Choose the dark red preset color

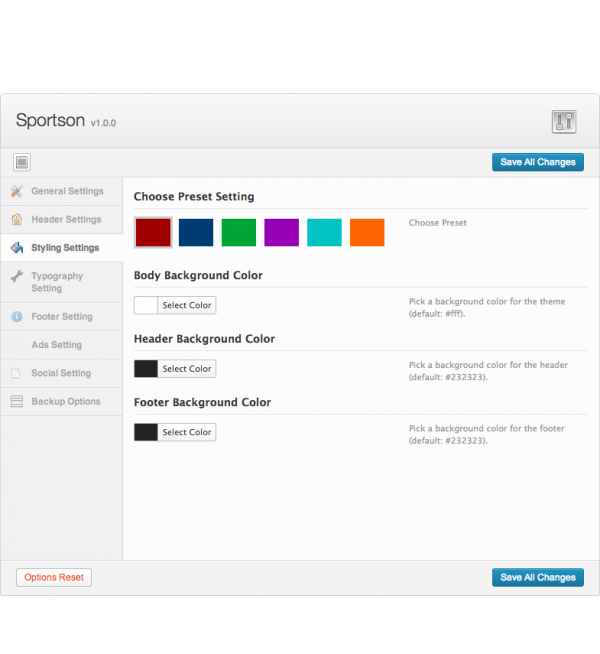(x=153, y=232)
